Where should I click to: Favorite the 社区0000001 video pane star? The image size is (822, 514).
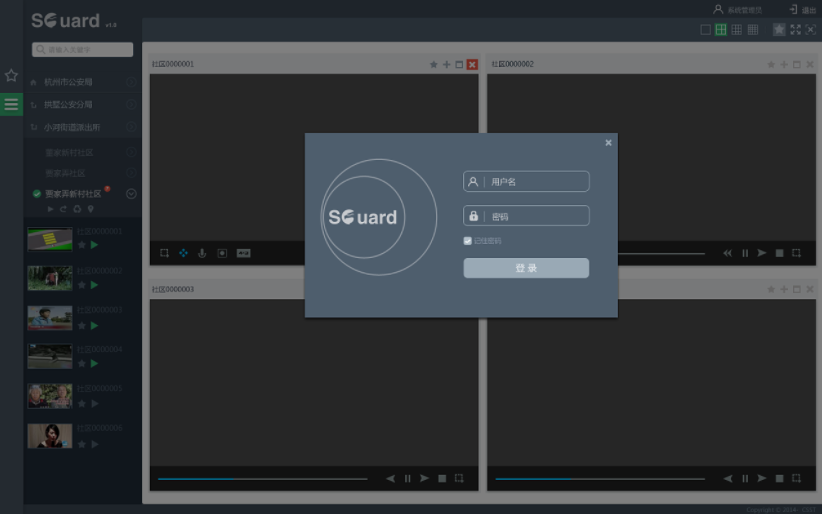[434, 64]
